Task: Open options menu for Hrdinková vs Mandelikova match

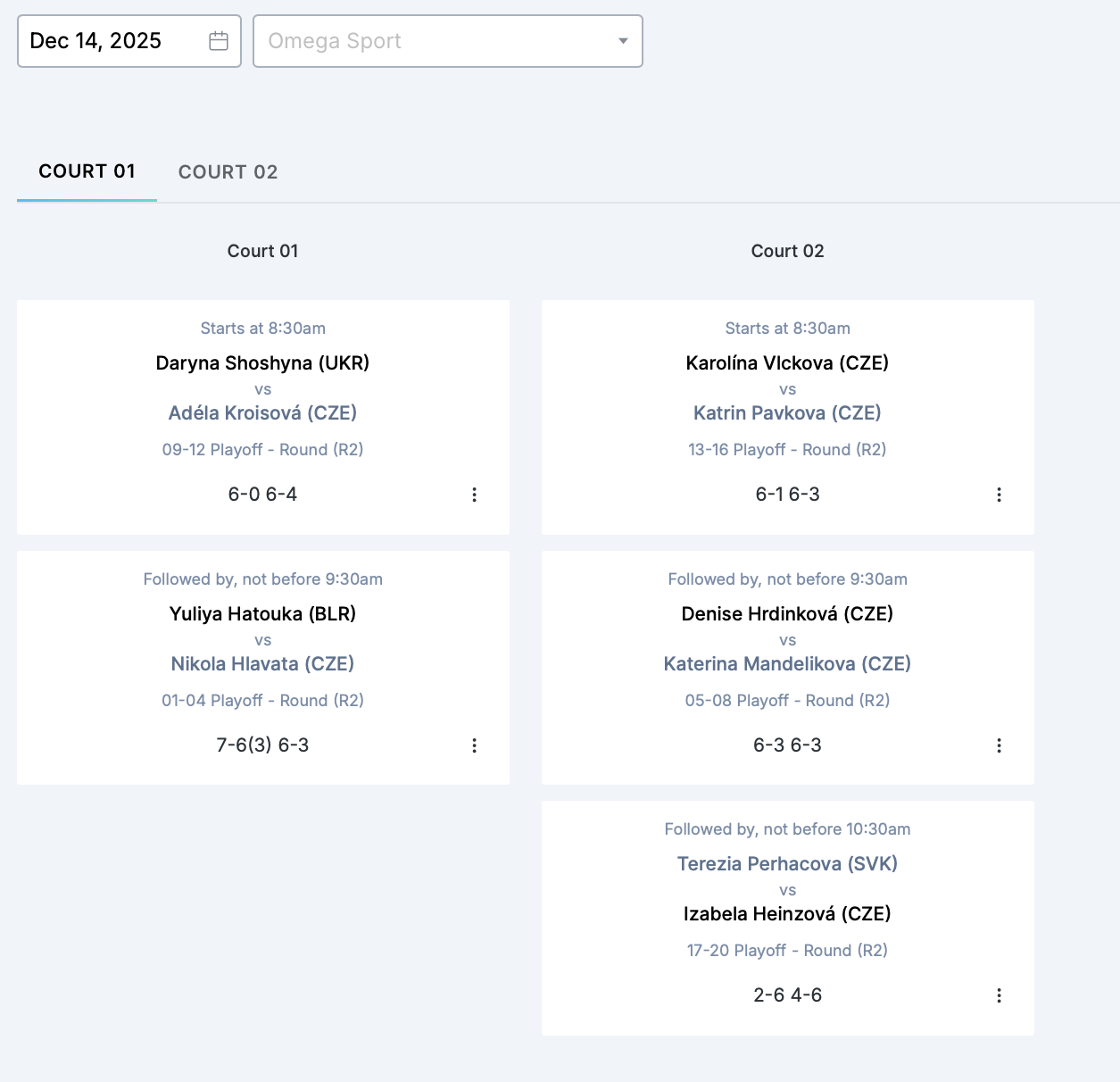Action: 999,745
